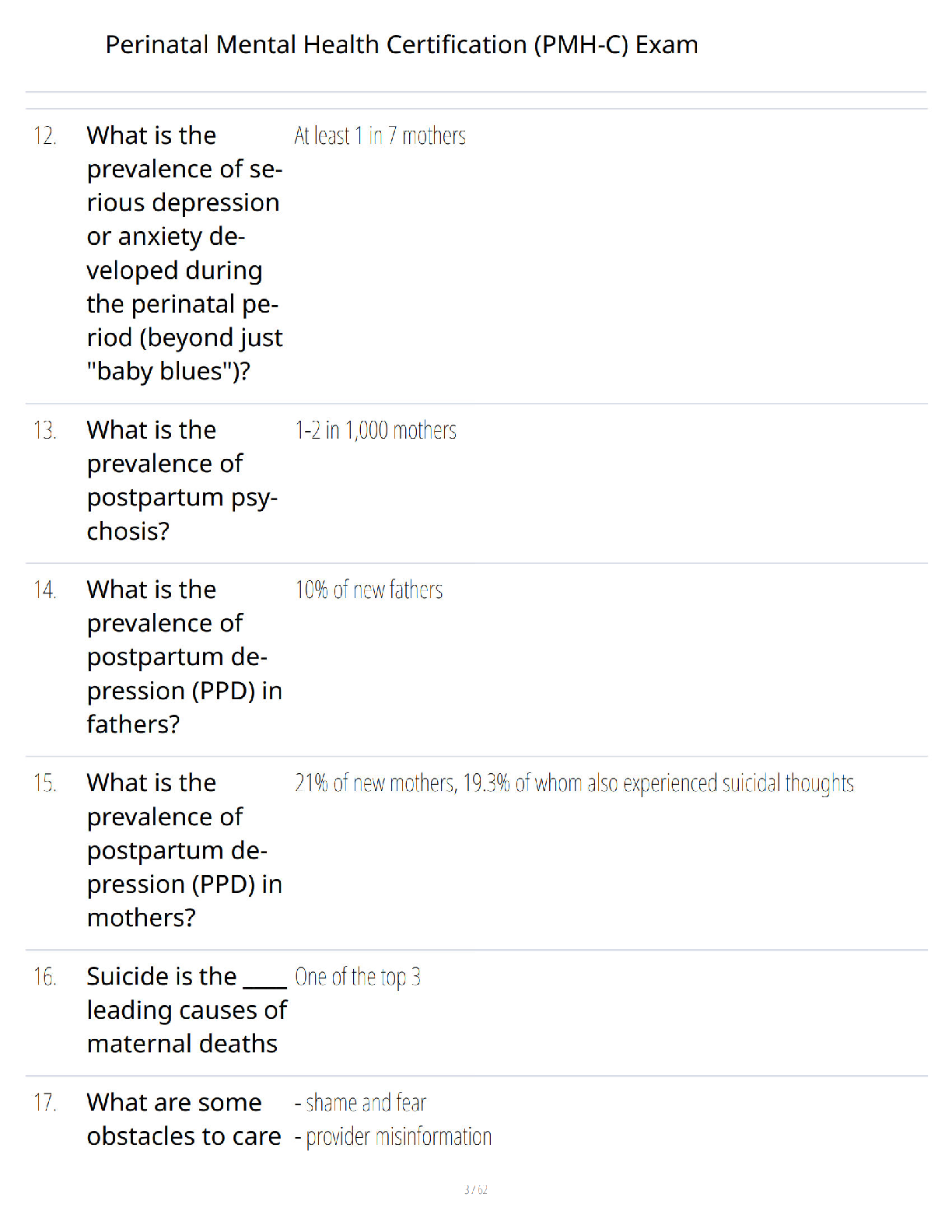Click the number 15 row label
The width and height of the screenshot is (952, 1232).
coord(45,783)
